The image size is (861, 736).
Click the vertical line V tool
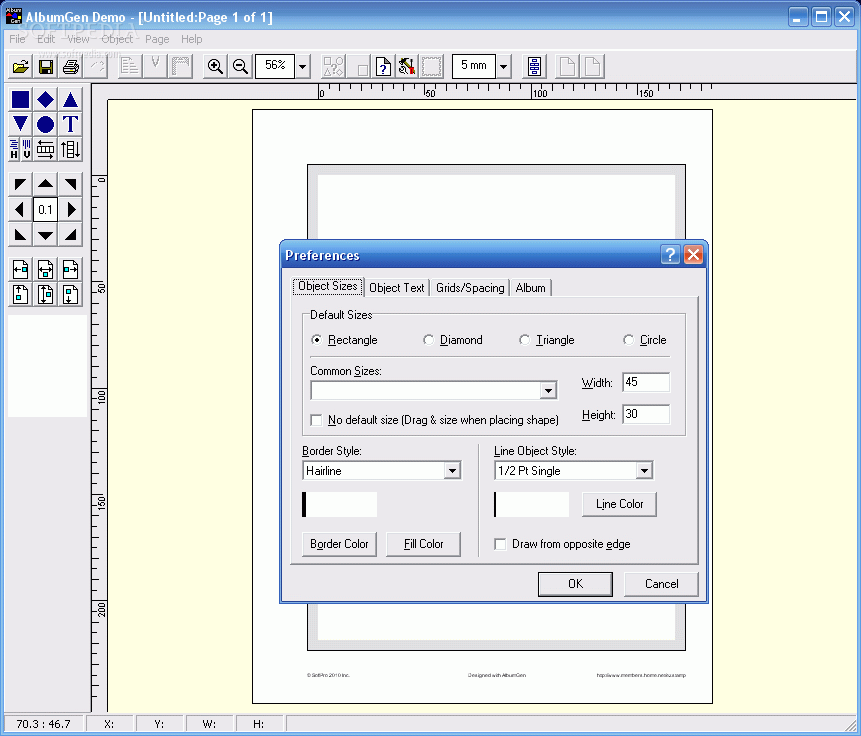coord(26,149)
